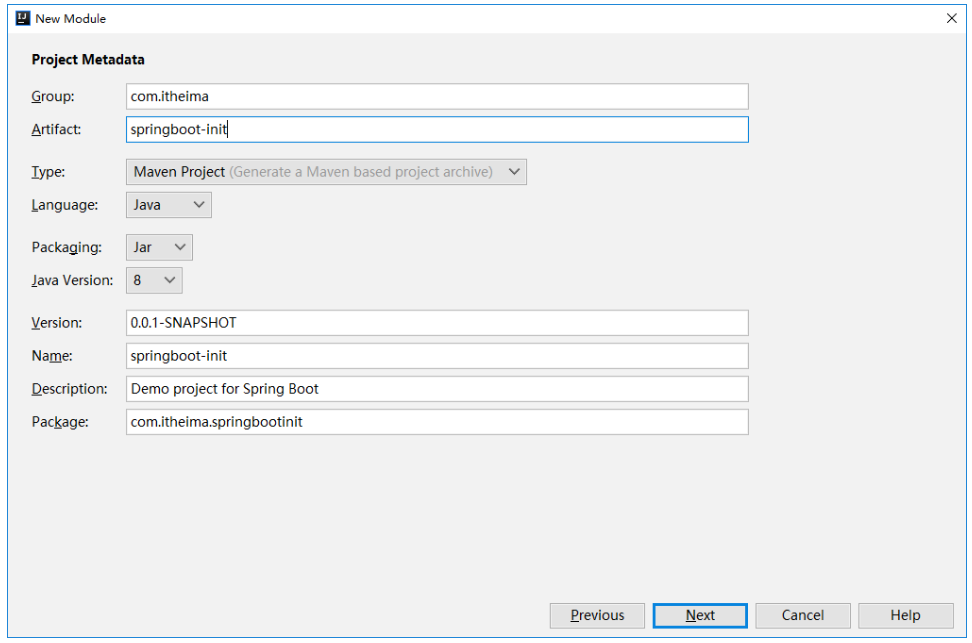The width and height of the screenshot is (972, 643).
Task: Click the Group input field
Action: click(x=437, y=96)
